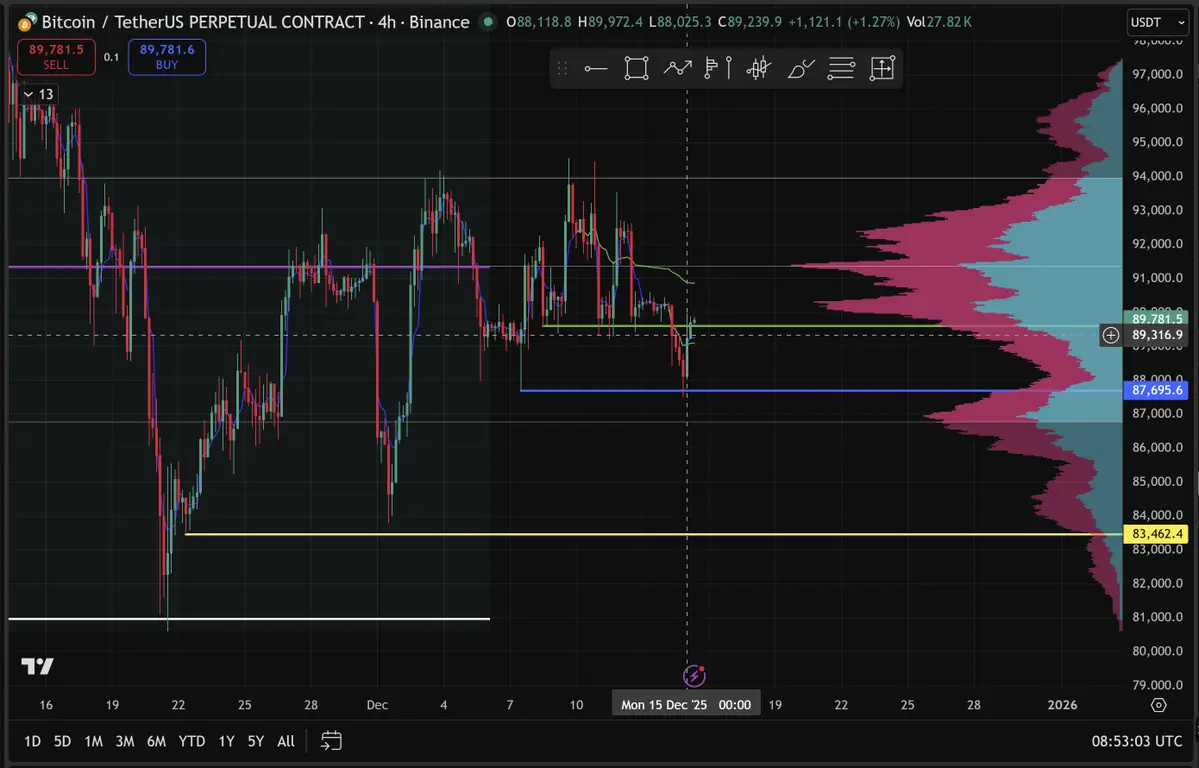Click the Bitcoin symbol logo icon
1199x768 pixels.
point(27,21)
